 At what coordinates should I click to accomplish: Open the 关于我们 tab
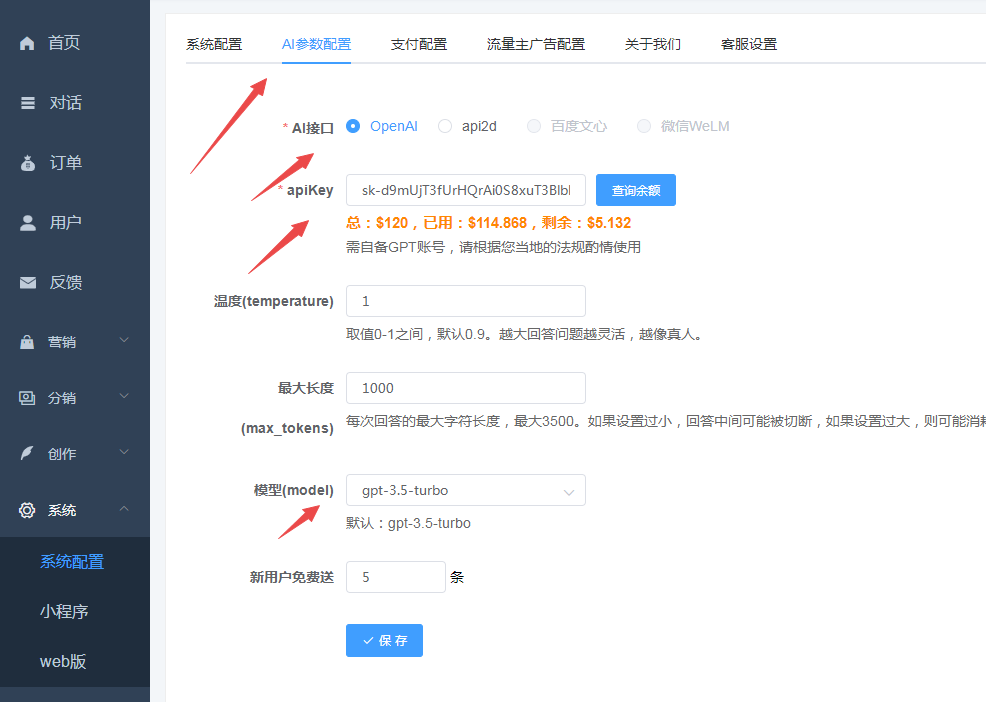point(652,44)
